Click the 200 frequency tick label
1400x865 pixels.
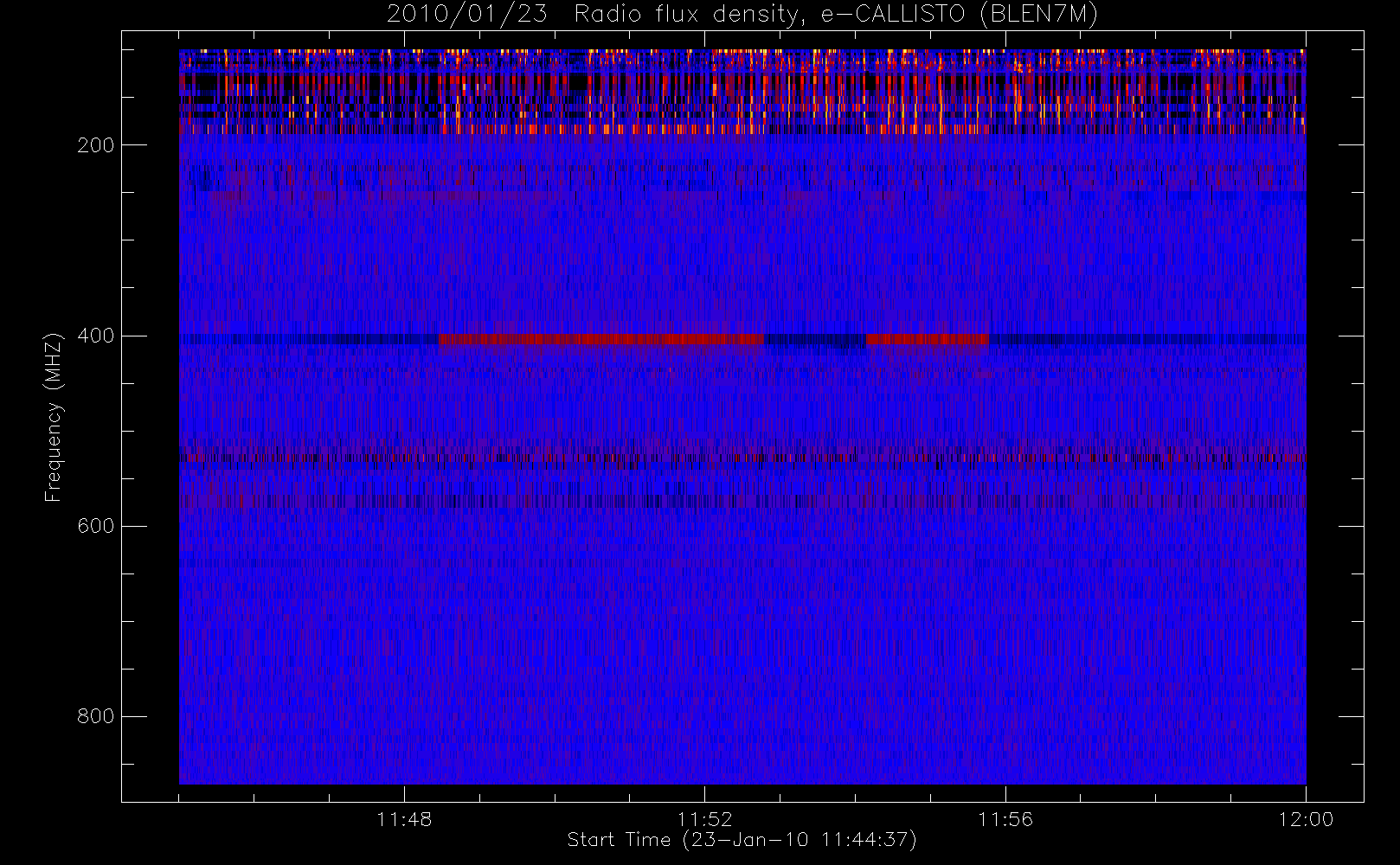pyautogui.click(x=96, y=145)
